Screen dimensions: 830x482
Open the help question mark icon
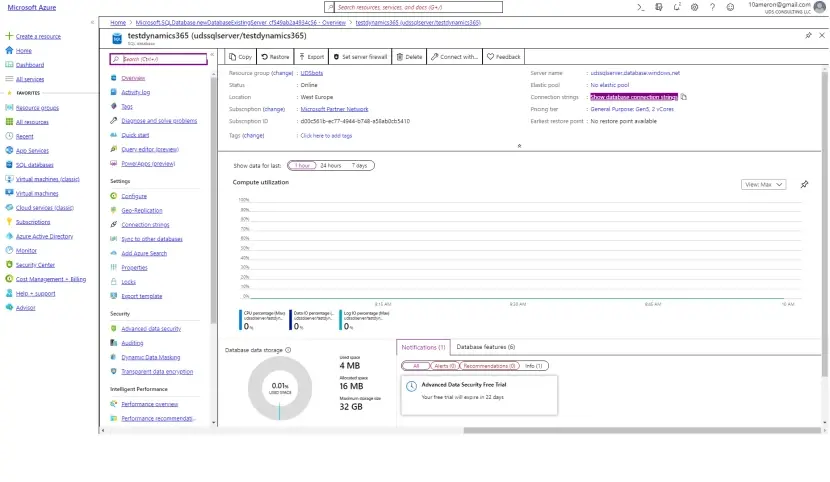(x=712, y=7)
